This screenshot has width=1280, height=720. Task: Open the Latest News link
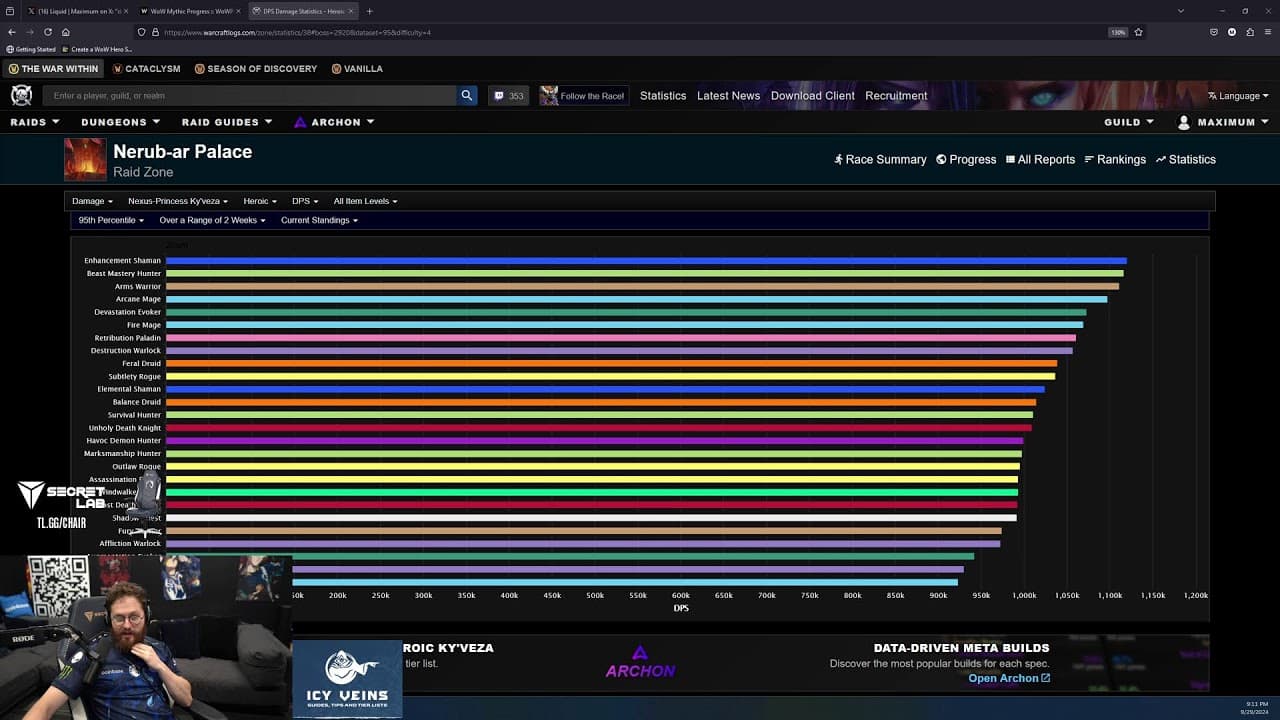tap(728, 96)
